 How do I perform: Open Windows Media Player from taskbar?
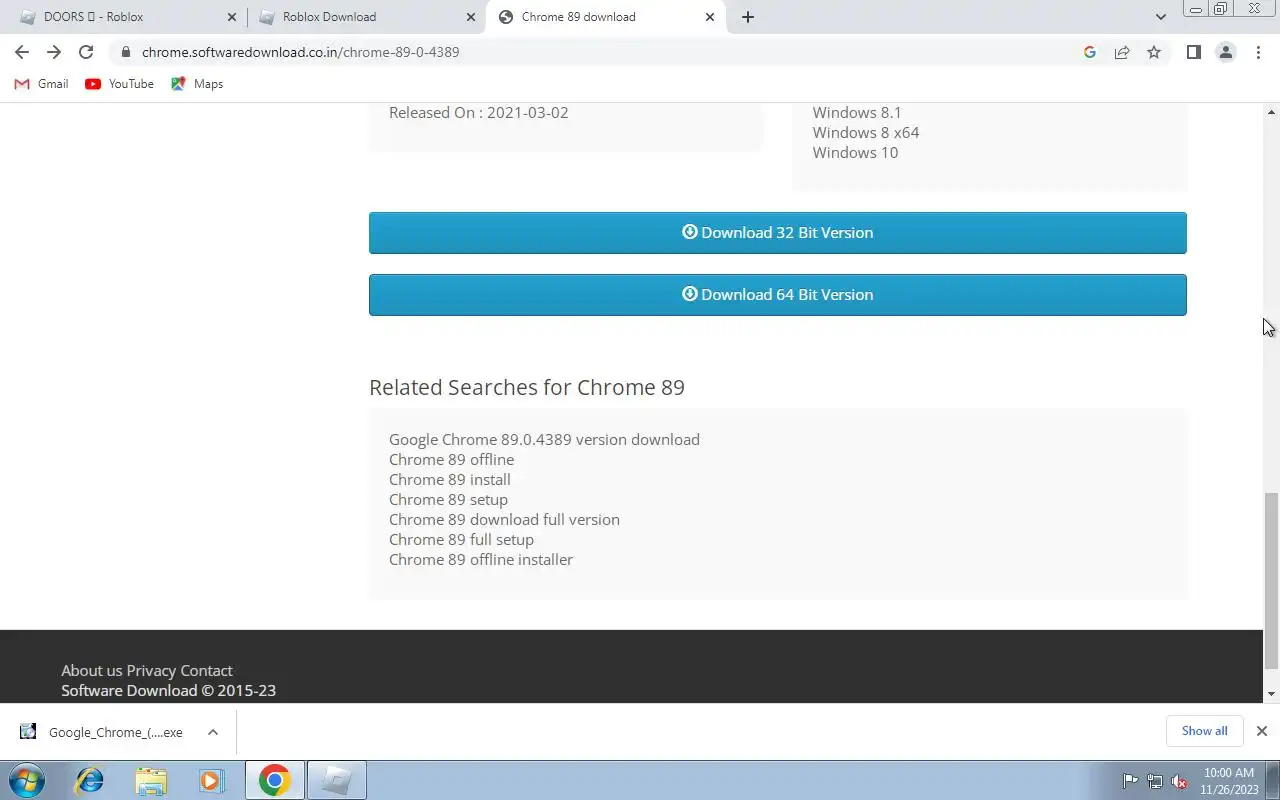211,780
